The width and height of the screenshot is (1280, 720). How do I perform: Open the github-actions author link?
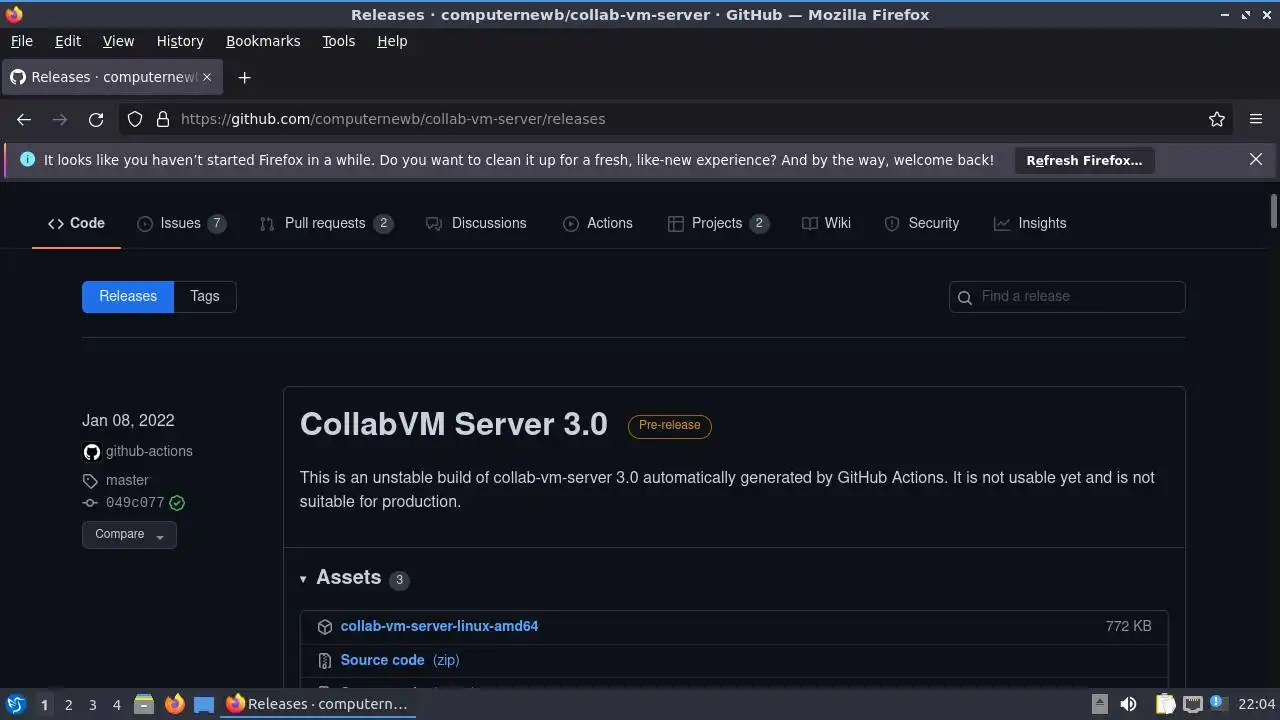[x=149, y=451]
